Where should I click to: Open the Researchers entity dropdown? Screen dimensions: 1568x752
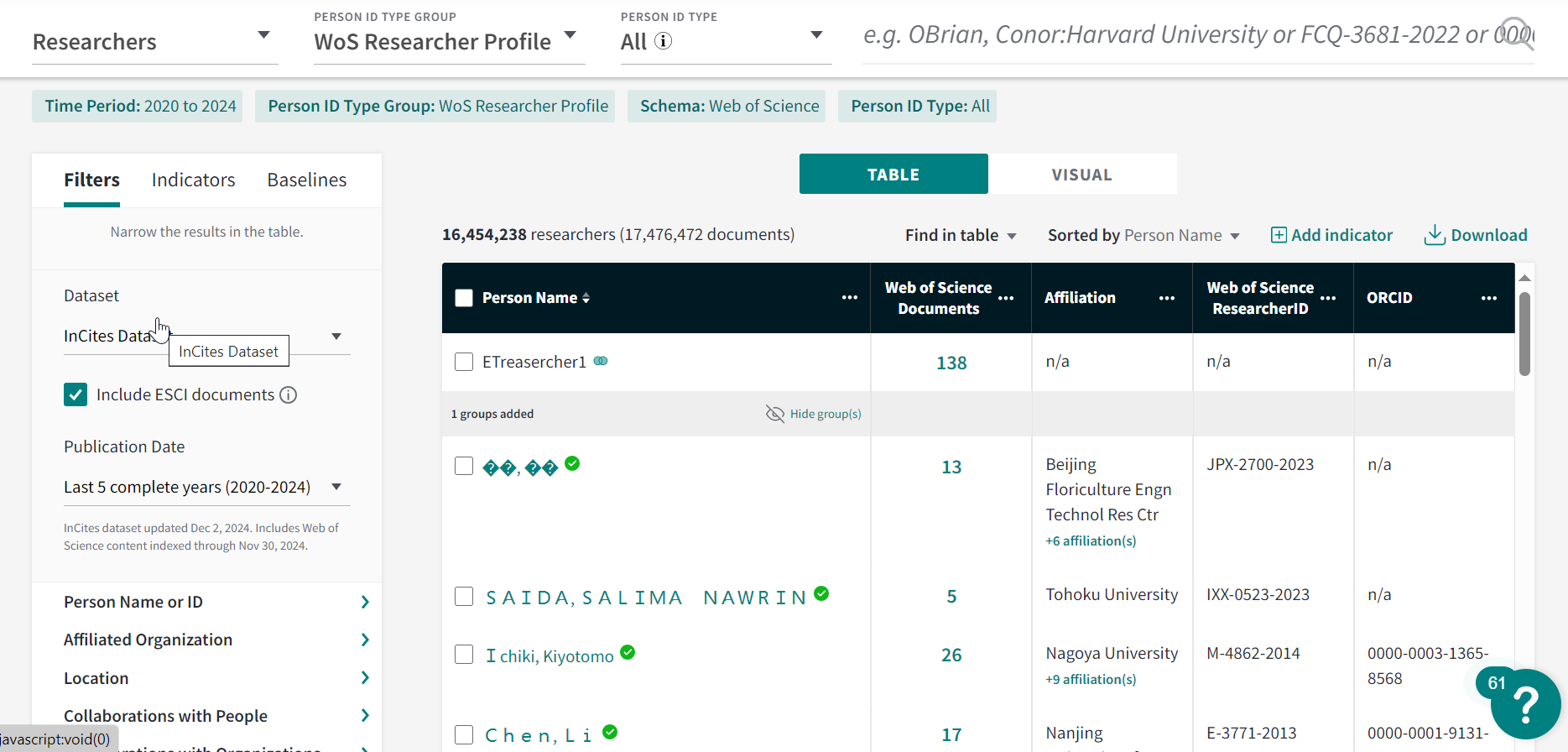155,41
